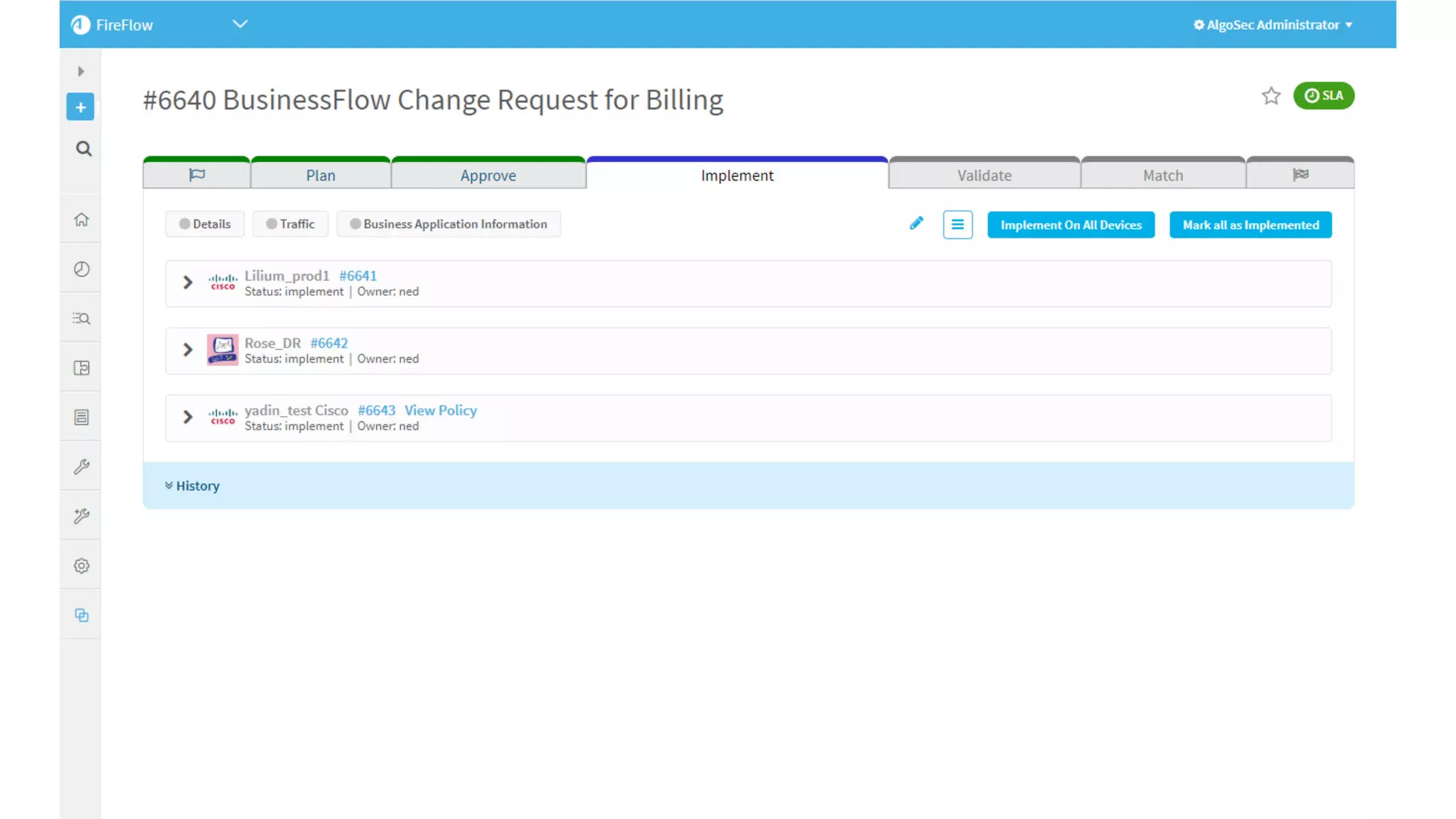The width and height of the screenshot is (1456, 819).
Task: Switch to the Plan tab
Action: click(321, 176)
